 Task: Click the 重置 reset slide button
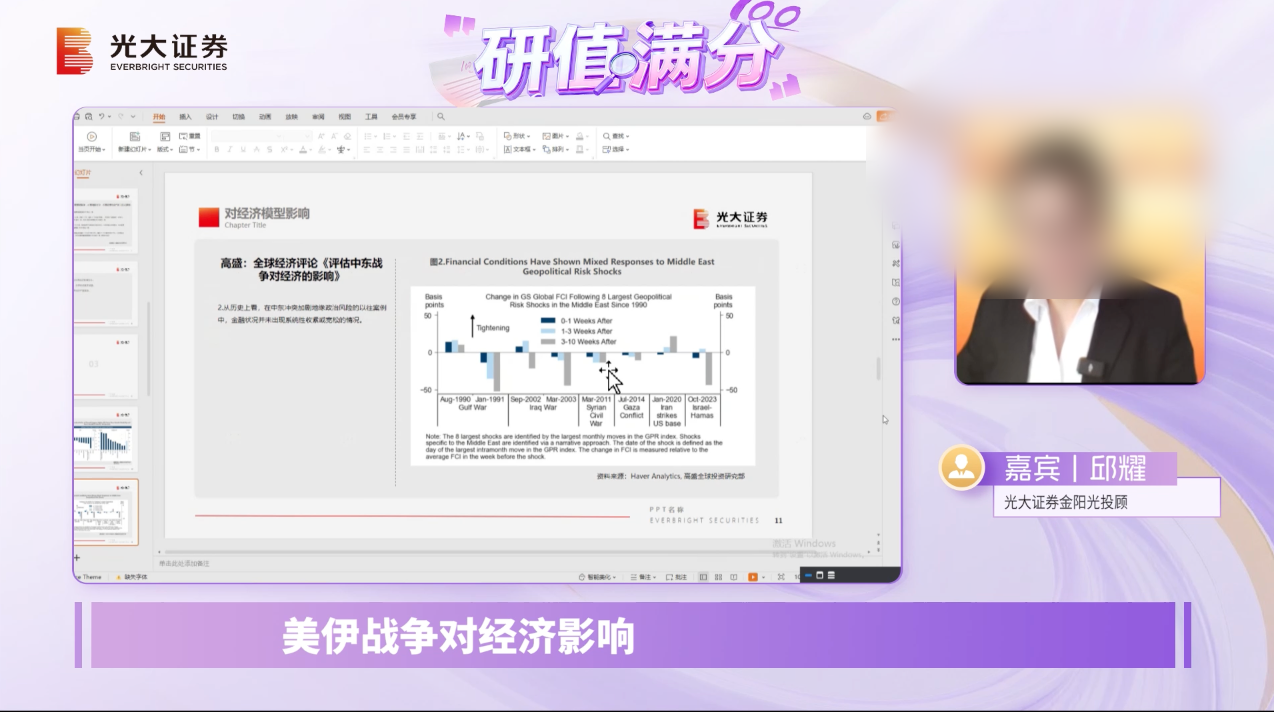pyautogui.click(x=190, y=136)
